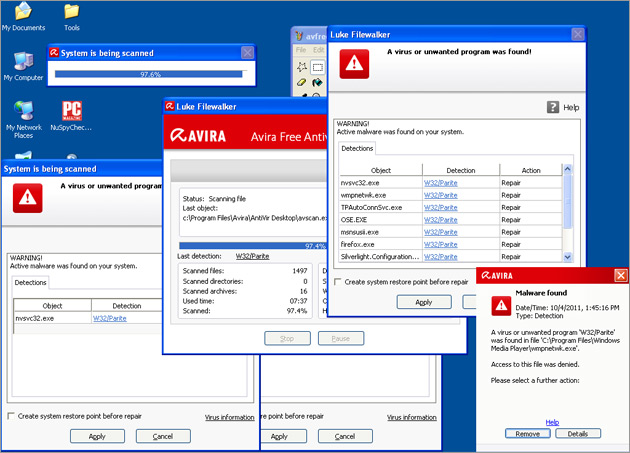
Task: Open My Computer desktop icon
Action: click(23, 67)
